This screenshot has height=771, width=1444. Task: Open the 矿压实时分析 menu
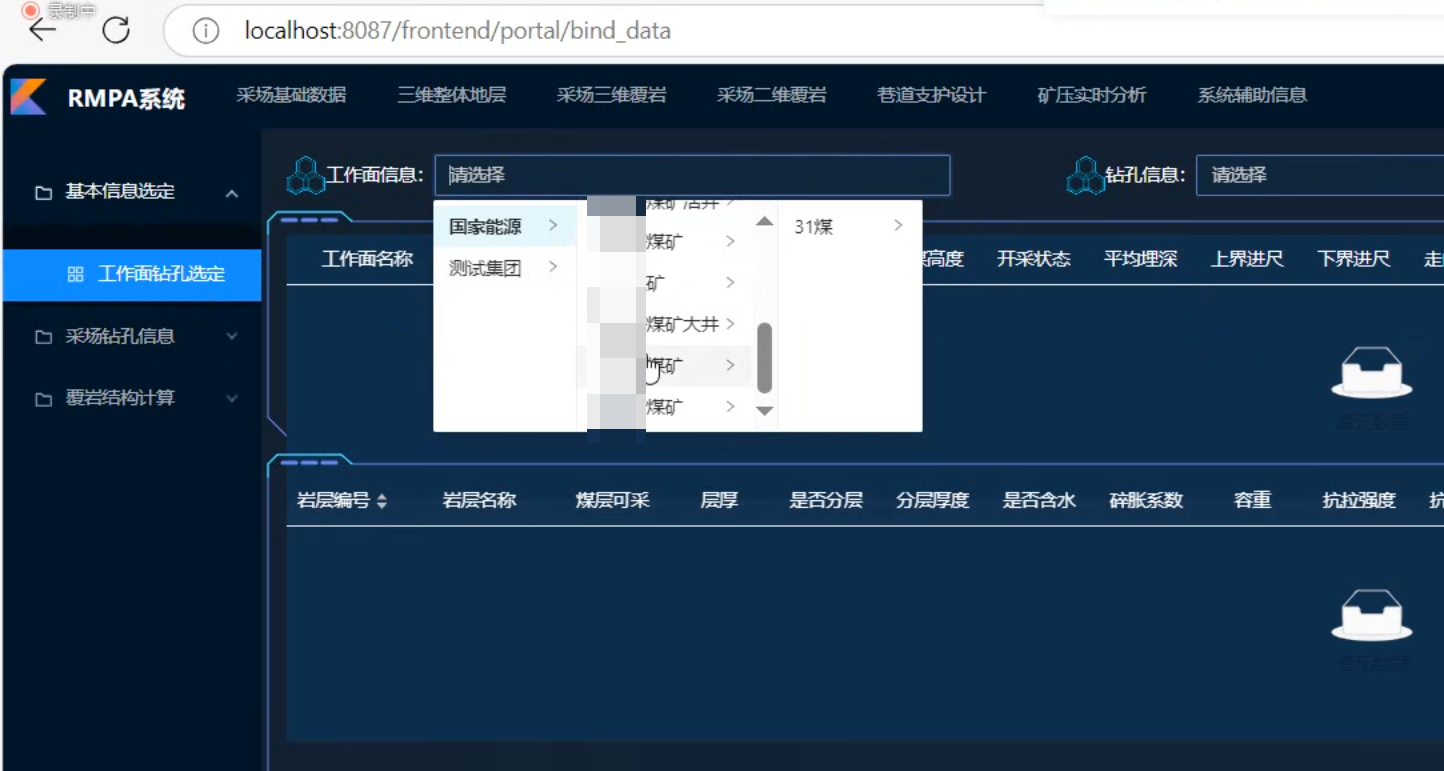click(x=1092, y=96)
